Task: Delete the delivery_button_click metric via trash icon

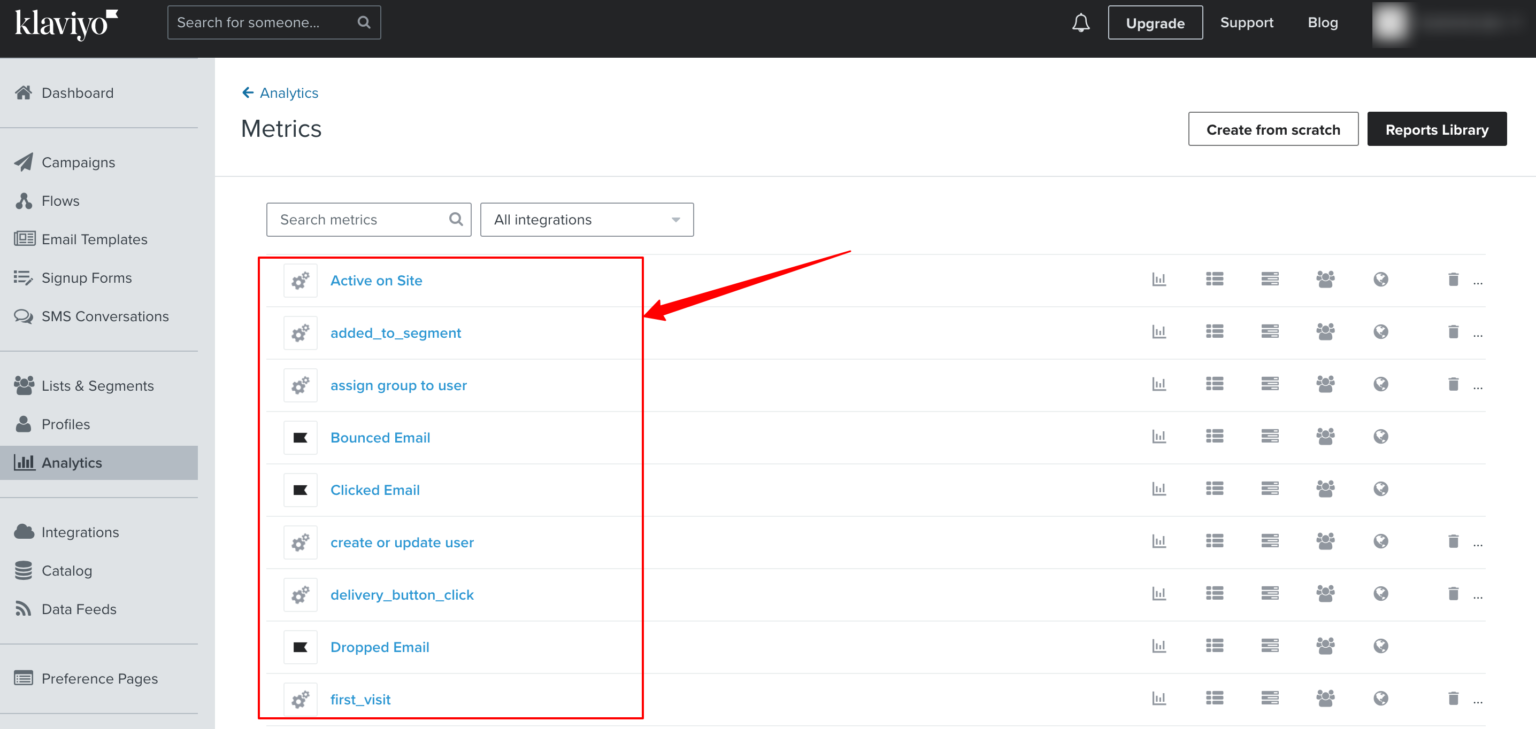Action: 1453,593
